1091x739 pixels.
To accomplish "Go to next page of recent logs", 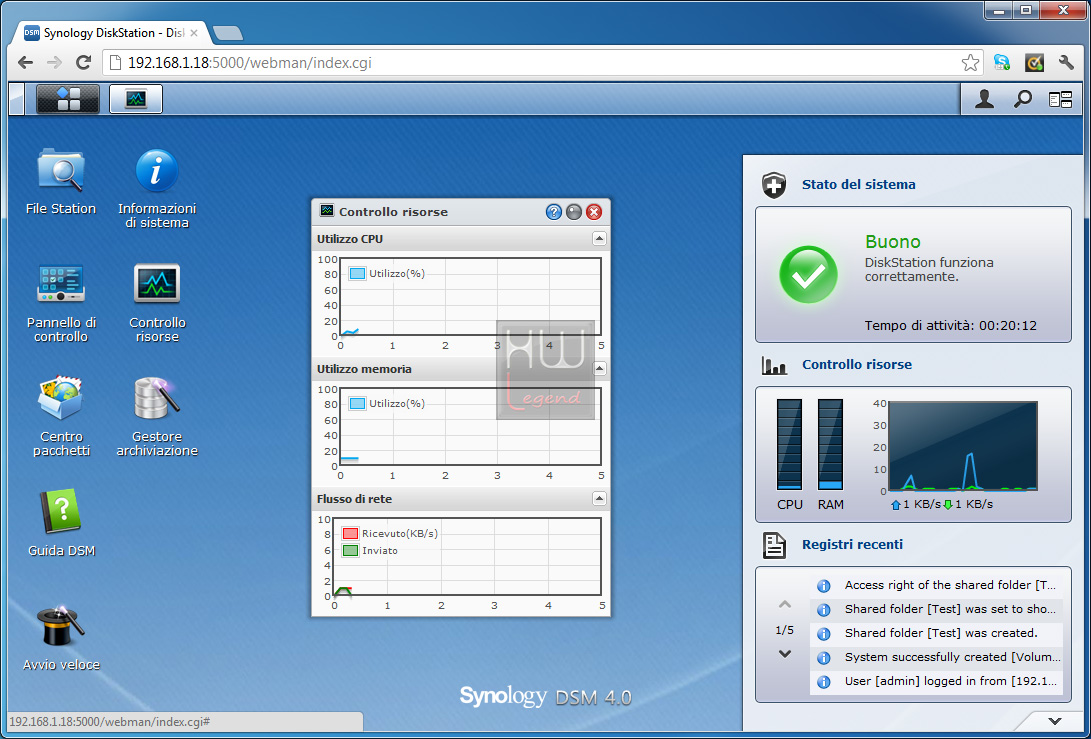I will point(785,654).
